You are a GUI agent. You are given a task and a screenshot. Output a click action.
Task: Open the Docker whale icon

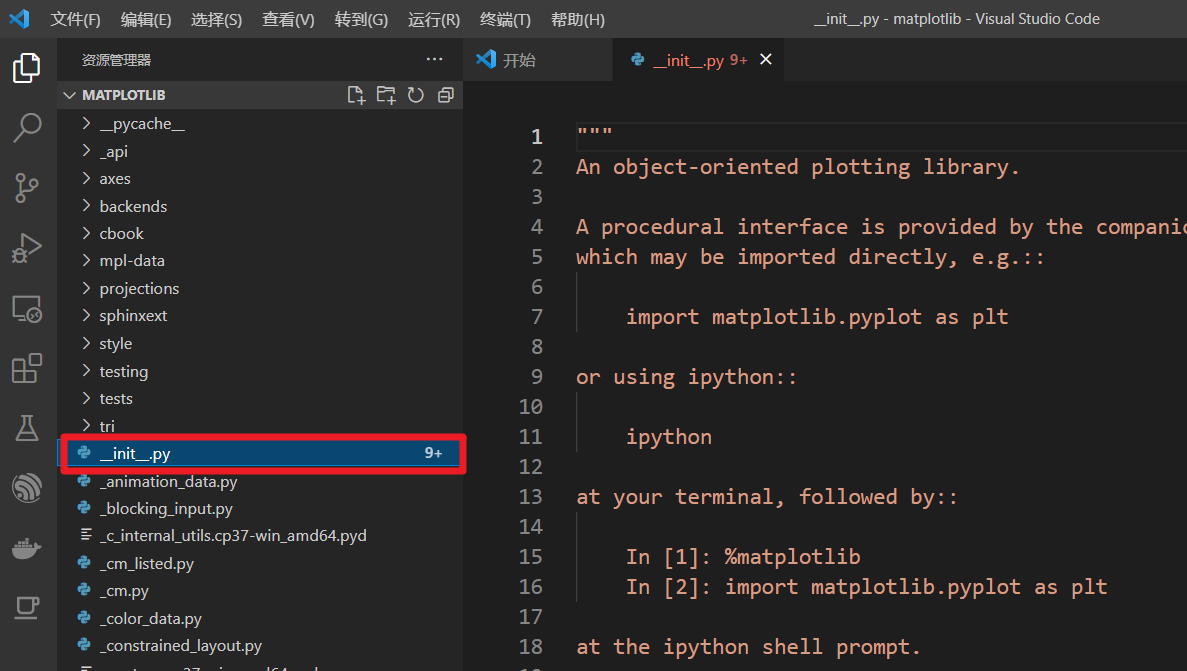[27, 548]
